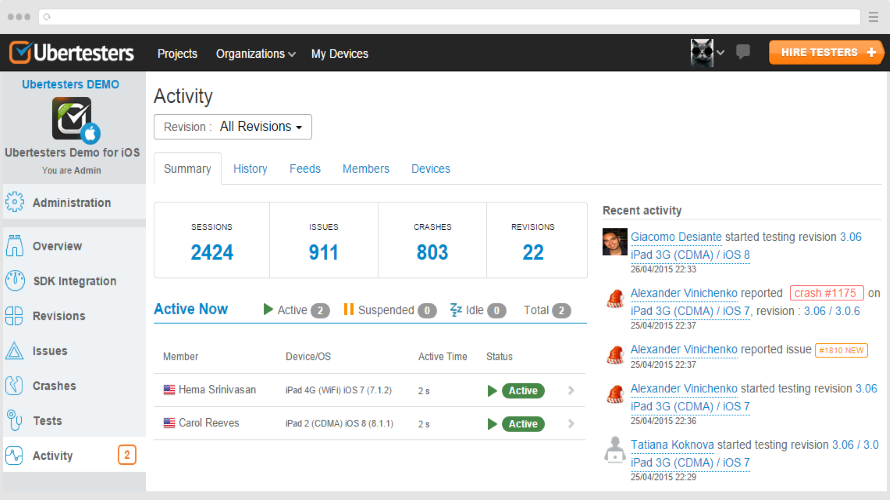Click the Activity pulse icon
This screenshot has width=890, height=500.
click(14, 455)
